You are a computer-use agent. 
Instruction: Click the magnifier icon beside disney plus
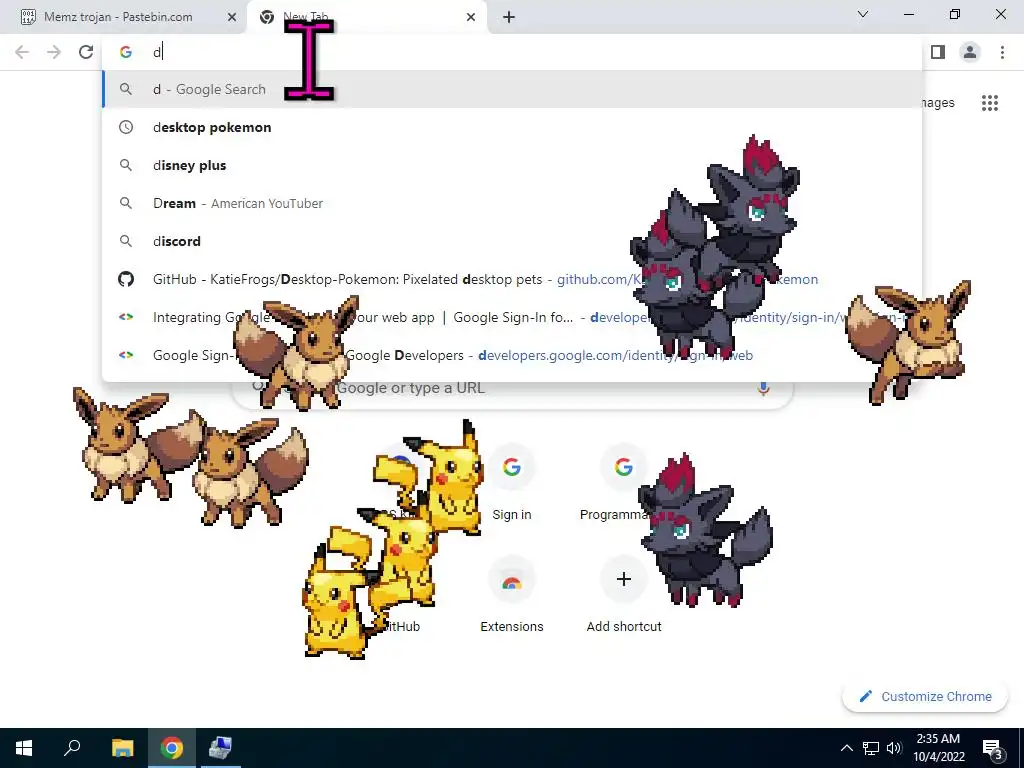(x=126, y=165)
